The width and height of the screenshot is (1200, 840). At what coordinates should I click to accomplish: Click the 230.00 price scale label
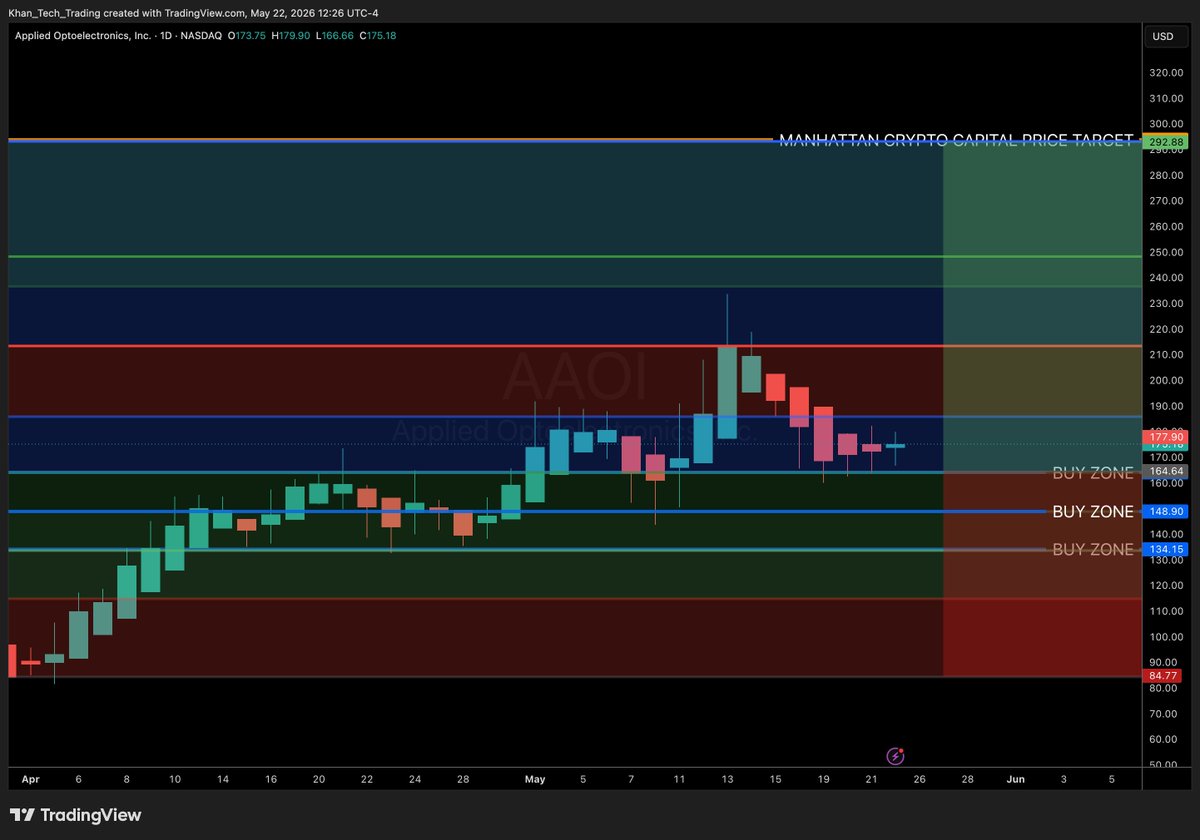pyautogui.click(x=1167, y=304)
